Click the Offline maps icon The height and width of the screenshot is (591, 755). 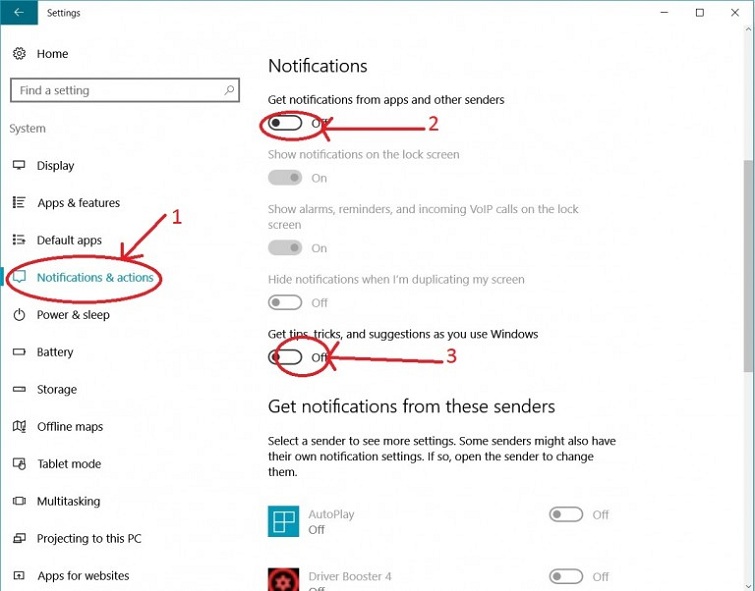click(x=19, y=427)
